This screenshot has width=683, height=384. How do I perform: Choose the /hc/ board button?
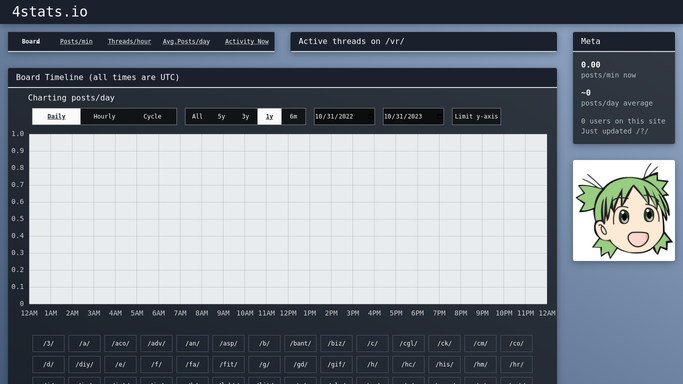coord(409,364)
